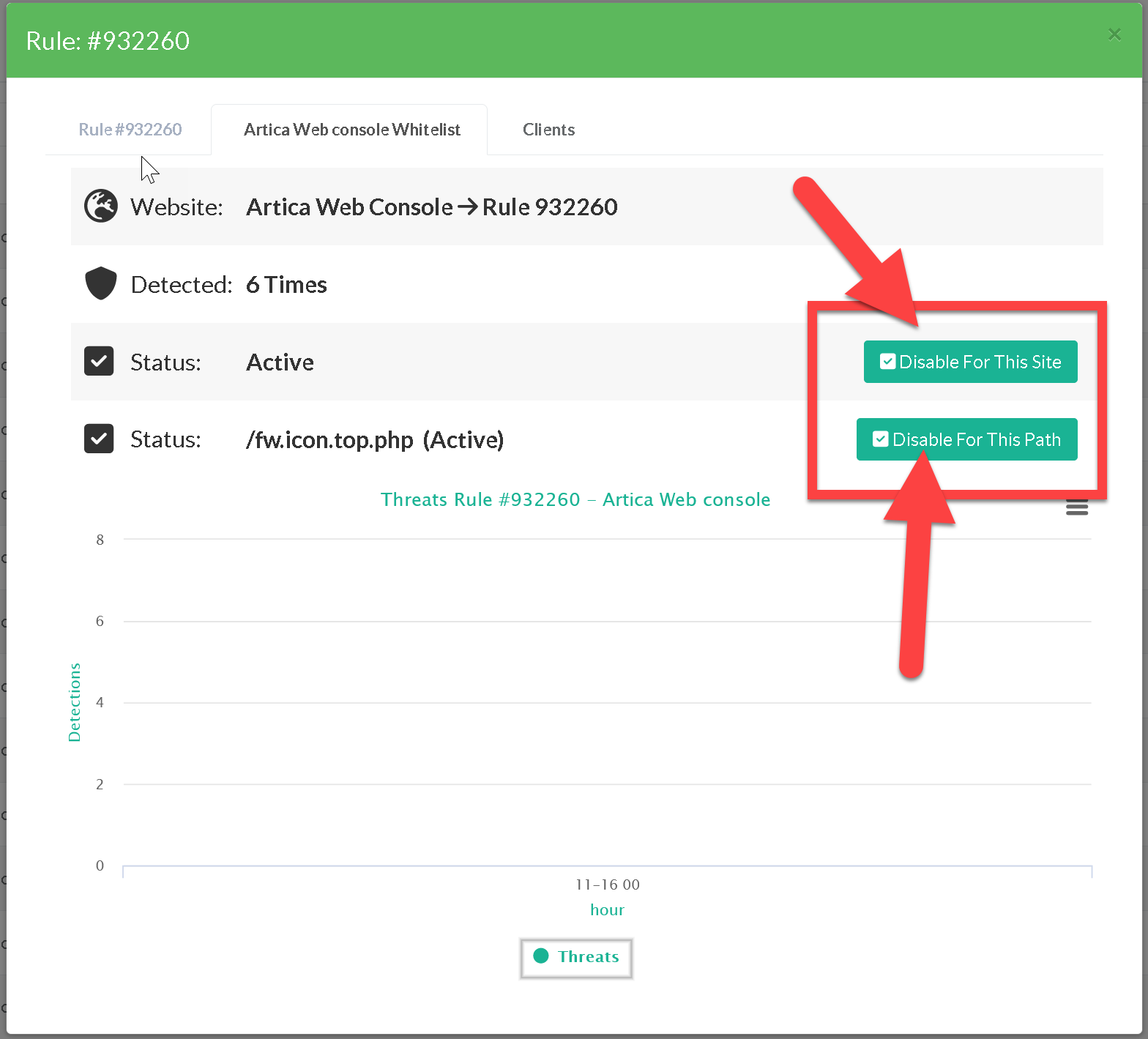The image size is (1148, 1039).
Task: Click the 11-16 00 x-axis tick label
Action: tap(607, 885)
